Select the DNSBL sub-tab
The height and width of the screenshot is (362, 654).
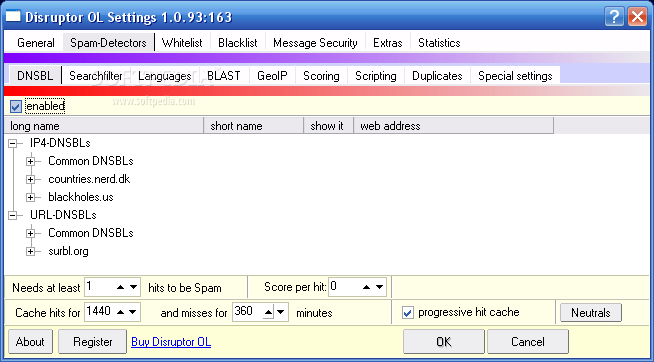click(35, 75)
